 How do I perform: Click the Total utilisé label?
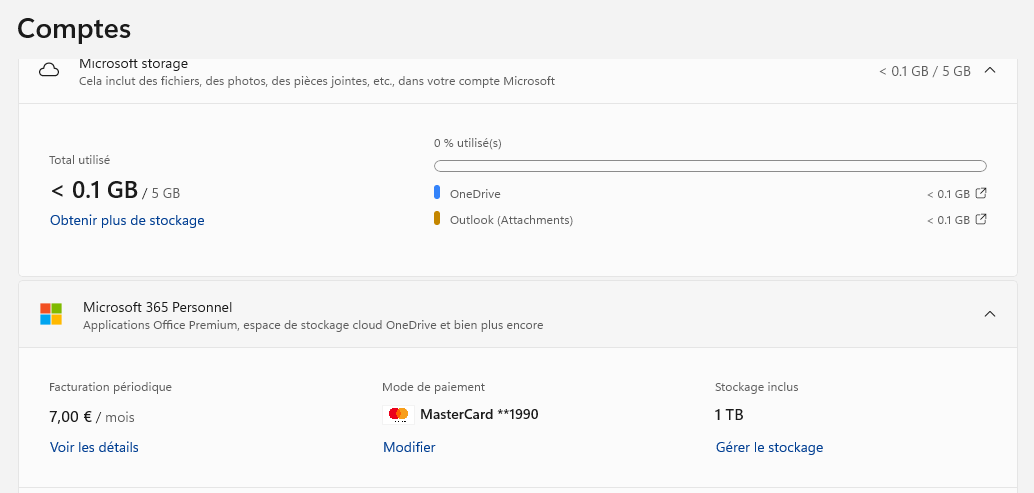pos(79,160)
